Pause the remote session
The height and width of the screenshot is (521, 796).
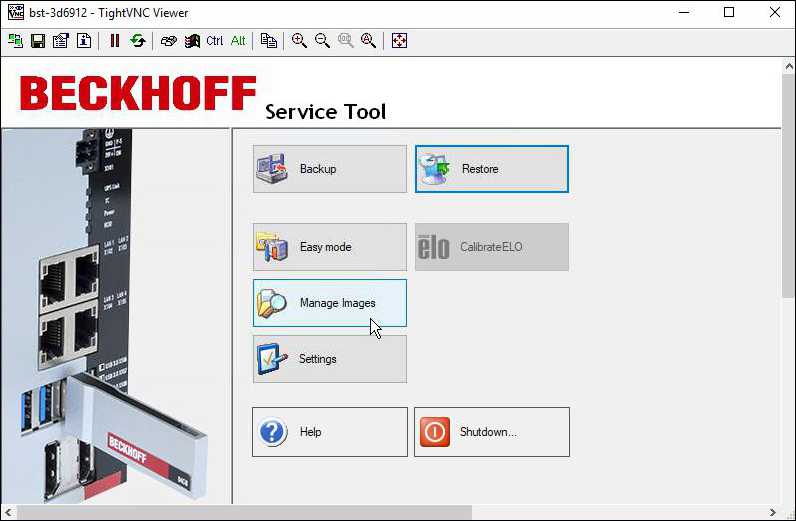pos(115,41)
